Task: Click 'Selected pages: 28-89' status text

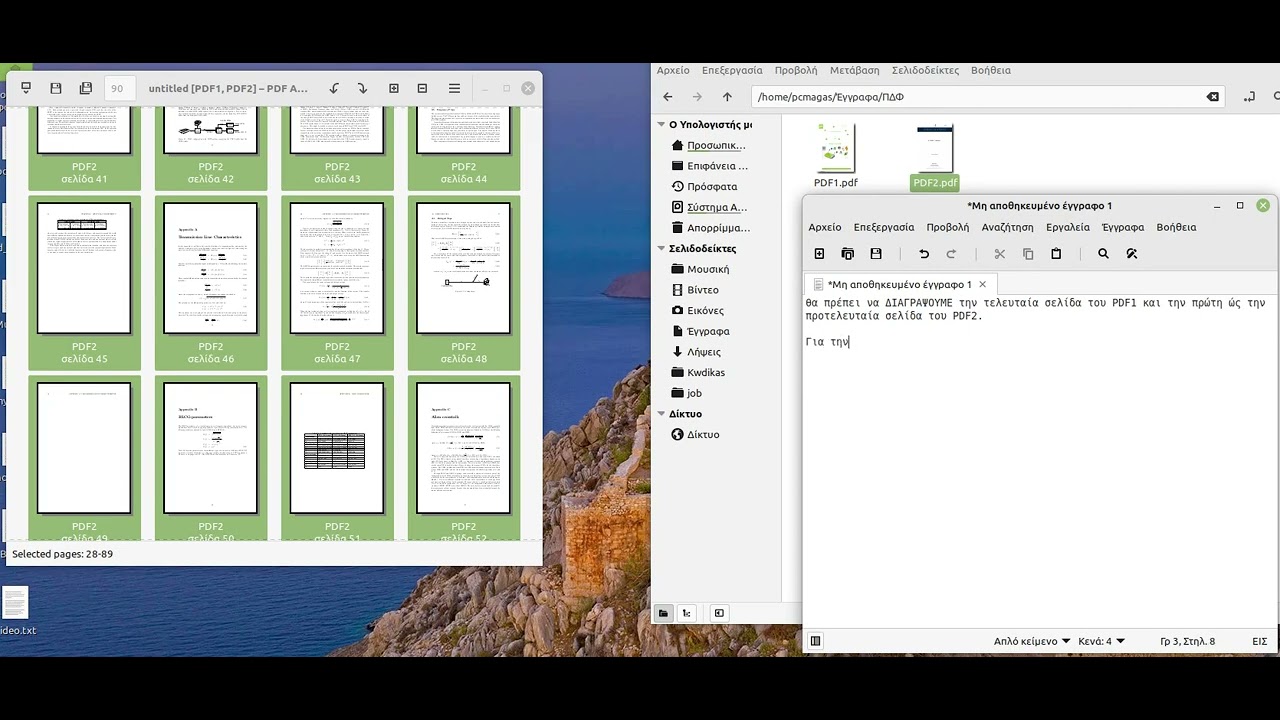Action: (x=62, y=554)
